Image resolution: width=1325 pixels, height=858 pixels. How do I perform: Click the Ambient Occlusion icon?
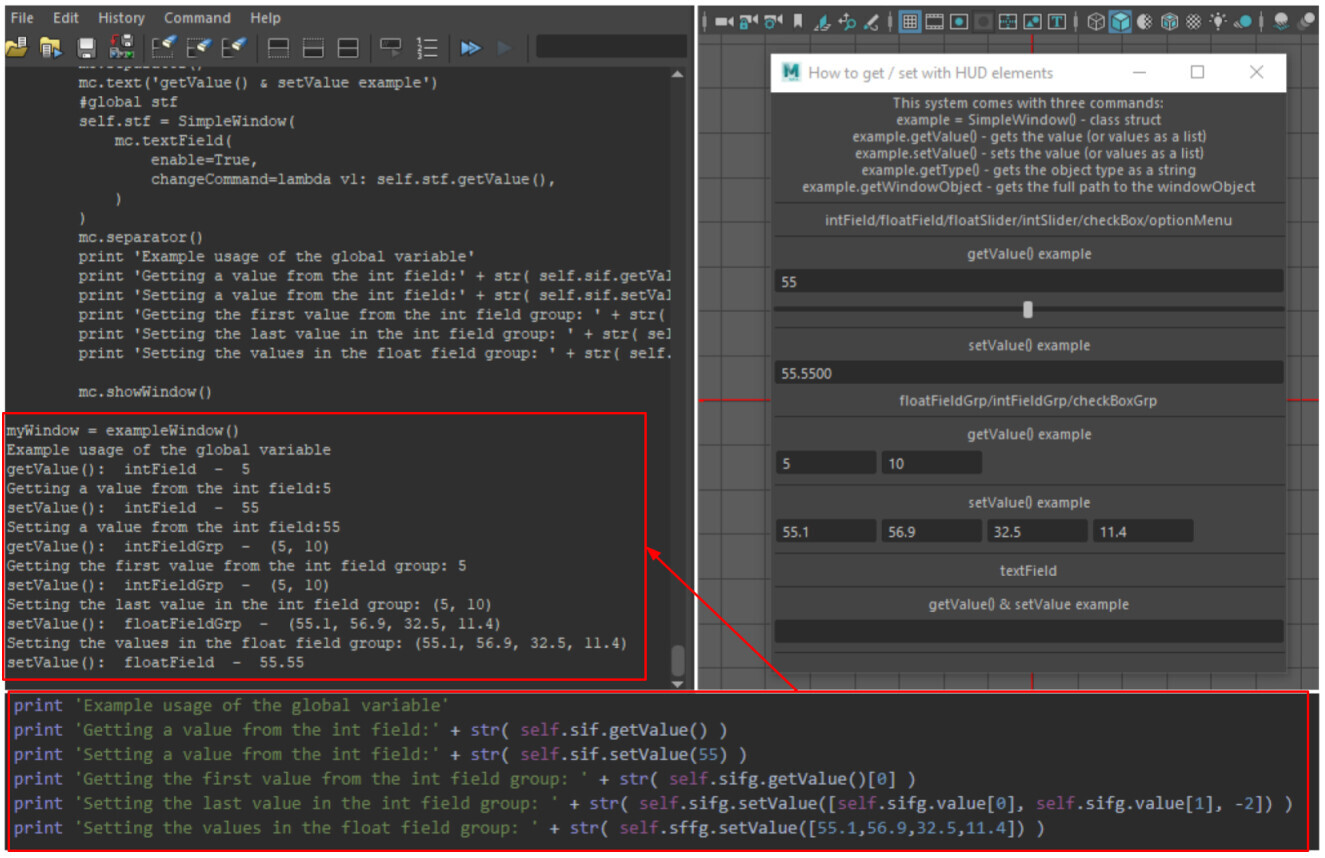[x=1281, y=21]
